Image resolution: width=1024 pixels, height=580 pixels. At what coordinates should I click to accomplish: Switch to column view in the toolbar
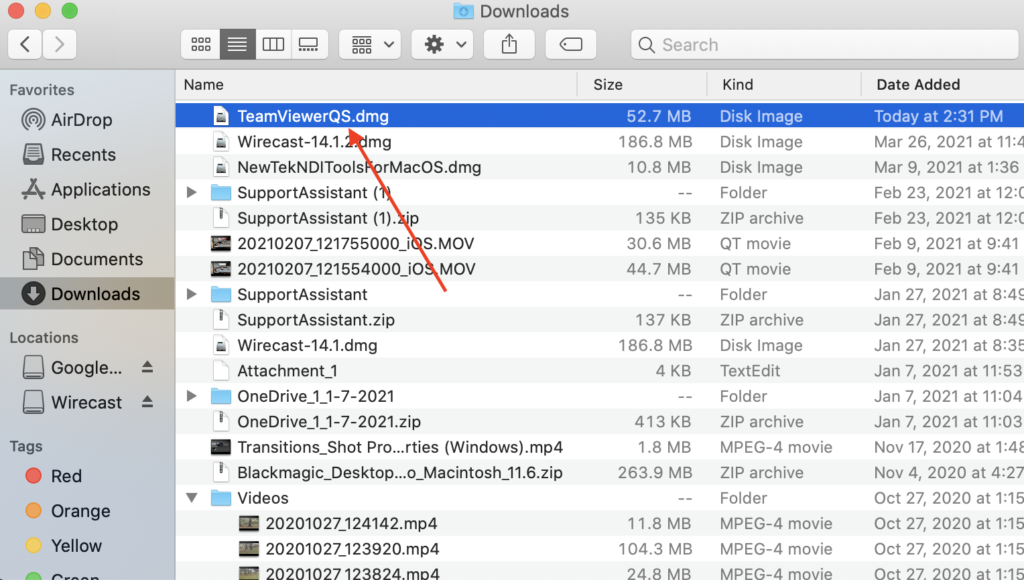(273, 44)
